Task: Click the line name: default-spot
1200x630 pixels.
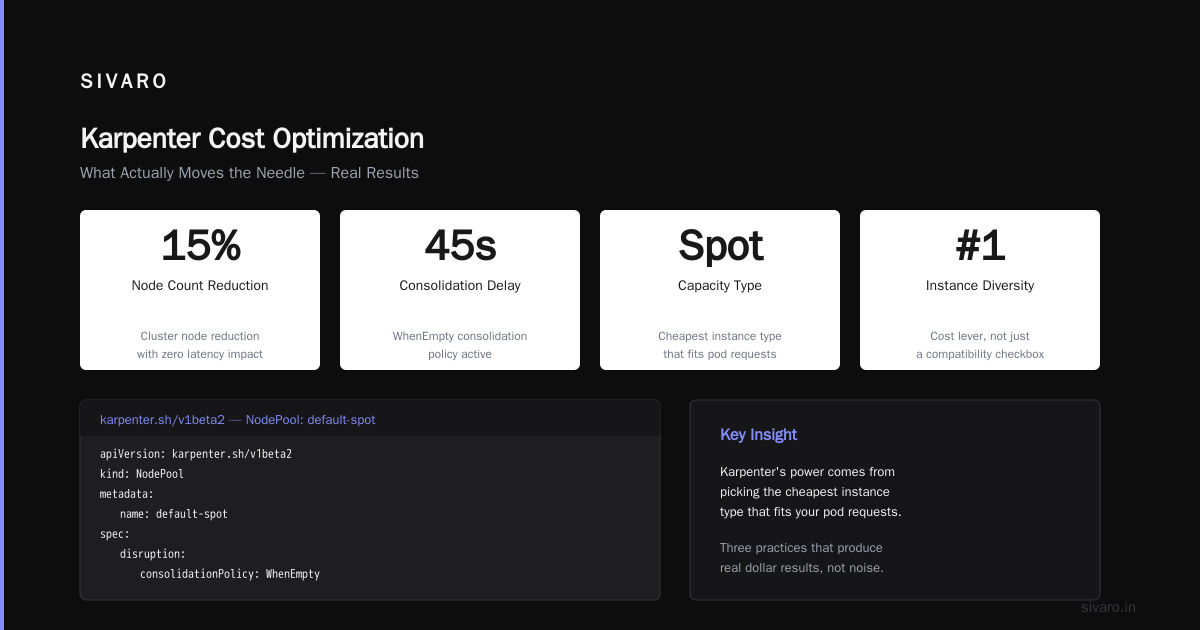Action: point(174,514)
